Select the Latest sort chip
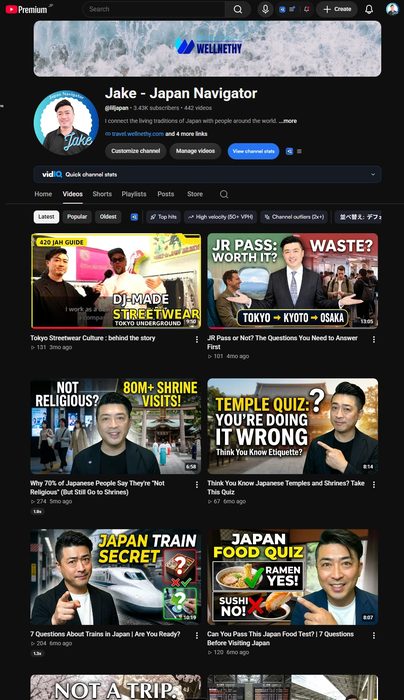Viewport: 404px width, 700px height. 46,217
